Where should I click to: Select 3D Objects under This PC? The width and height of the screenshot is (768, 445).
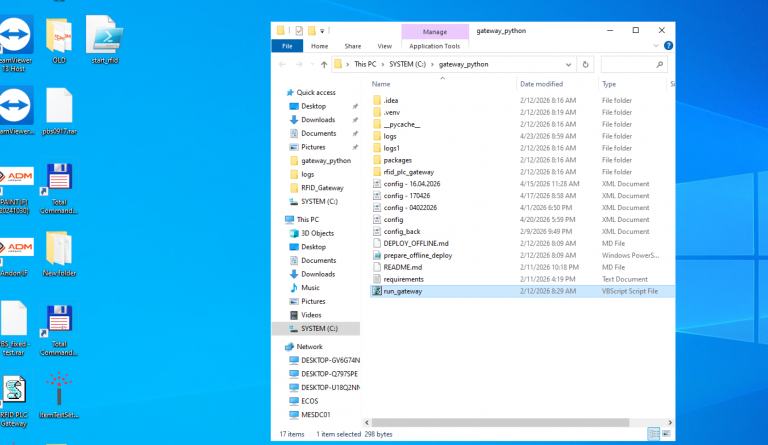tap(317, 234)
